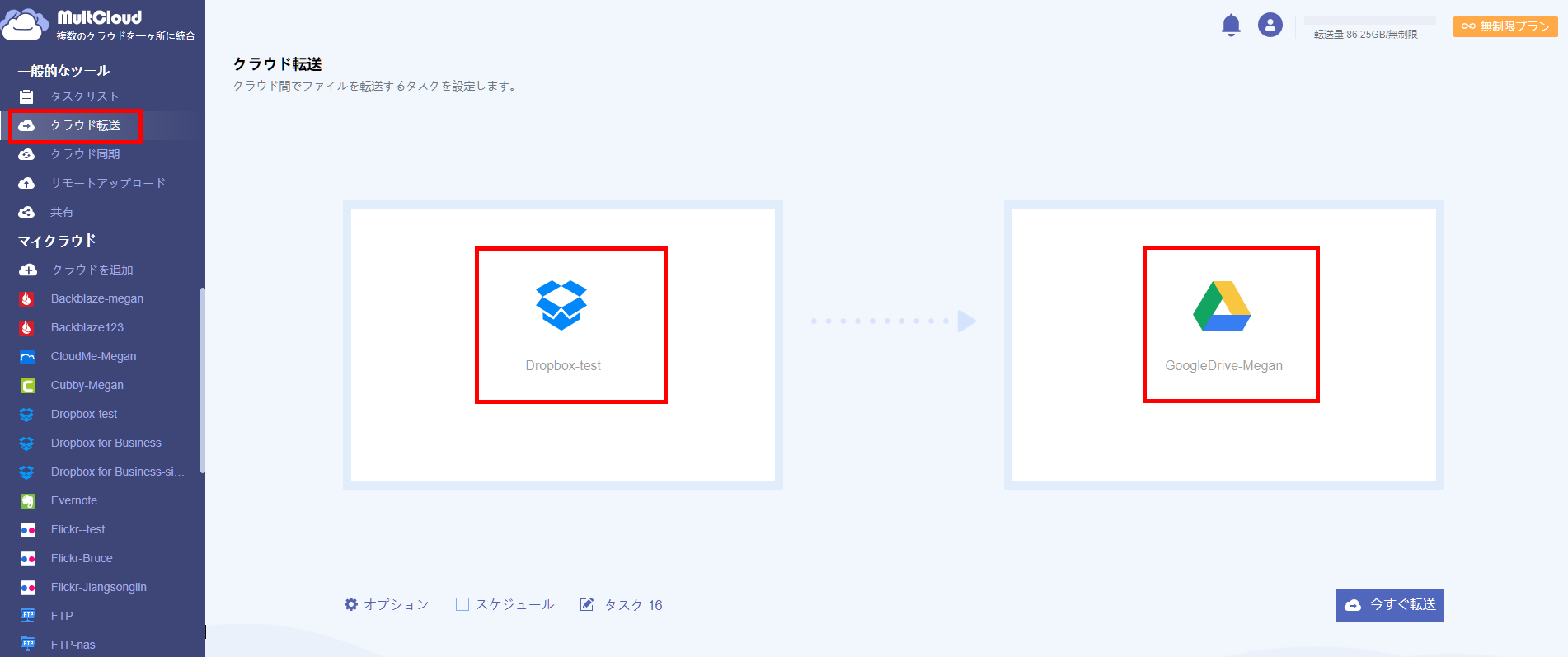
Task: Enable the スケジュール checkbox
Action: coord(462,604)
